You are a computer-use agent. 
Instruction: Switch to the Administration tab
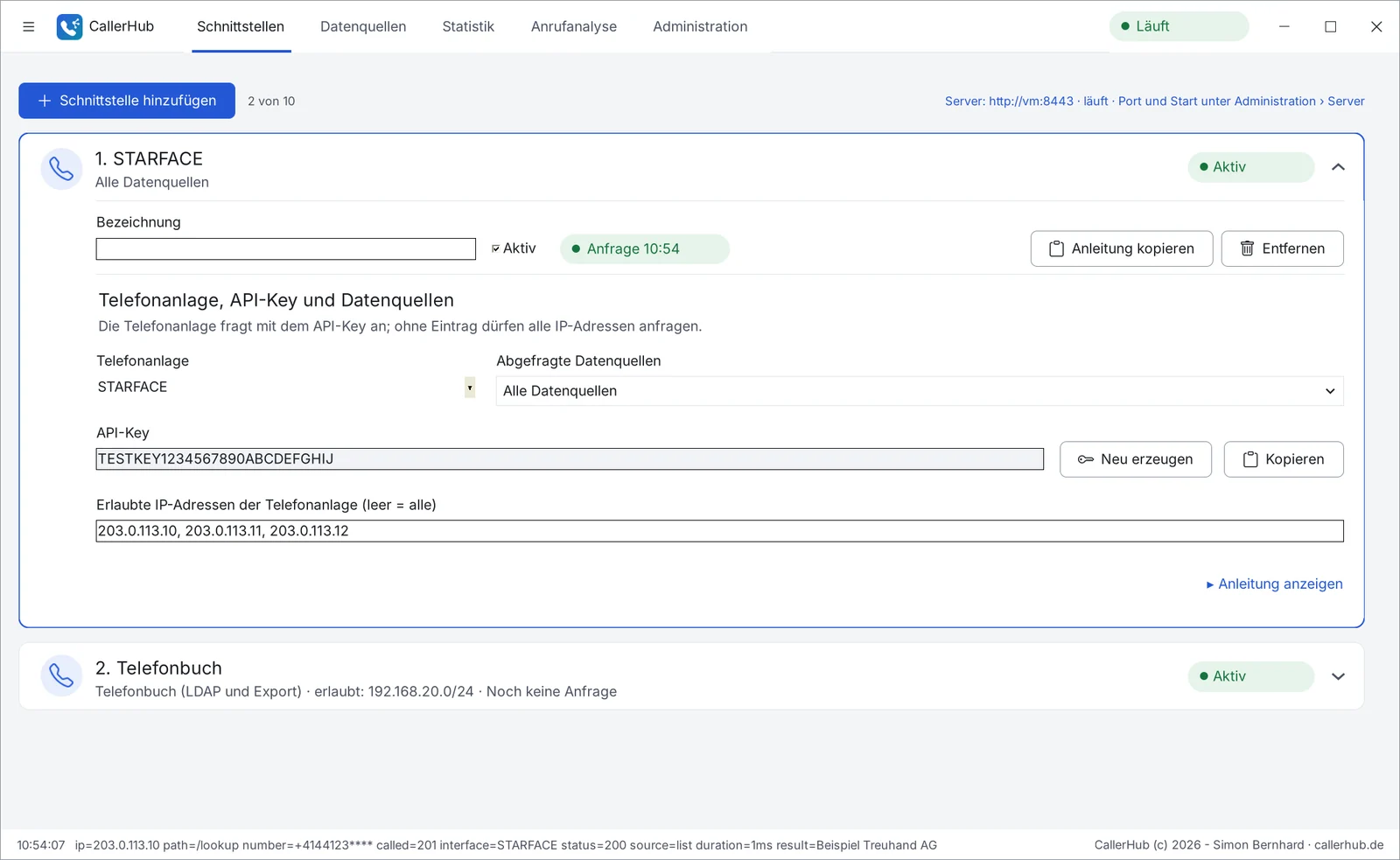pyautogui.click(x=700, y=26)
